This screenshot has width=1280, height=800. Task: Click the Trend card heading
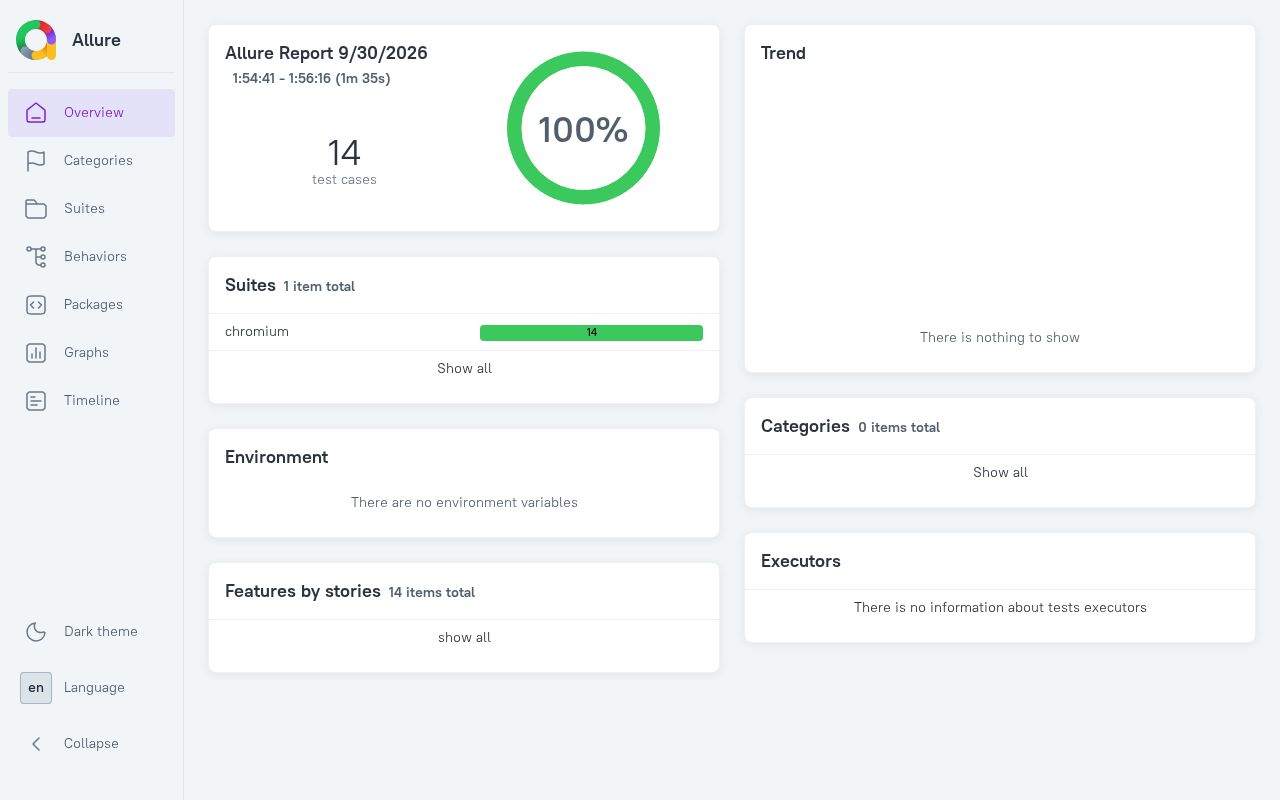coord(783,53)
